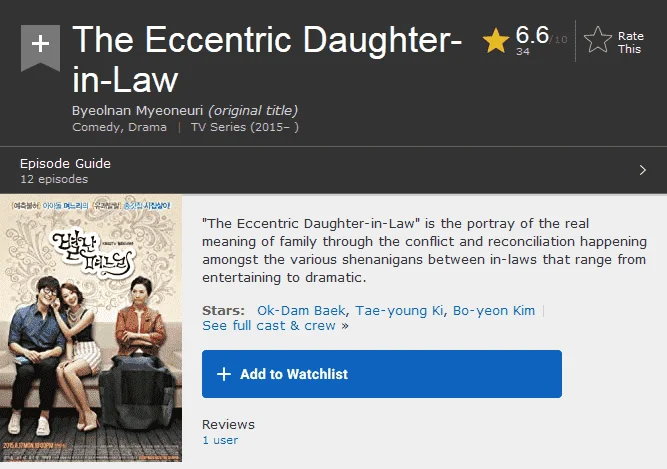Click the 34 ratings count
This screenshot has height=469, width=667.
[523, 51]
